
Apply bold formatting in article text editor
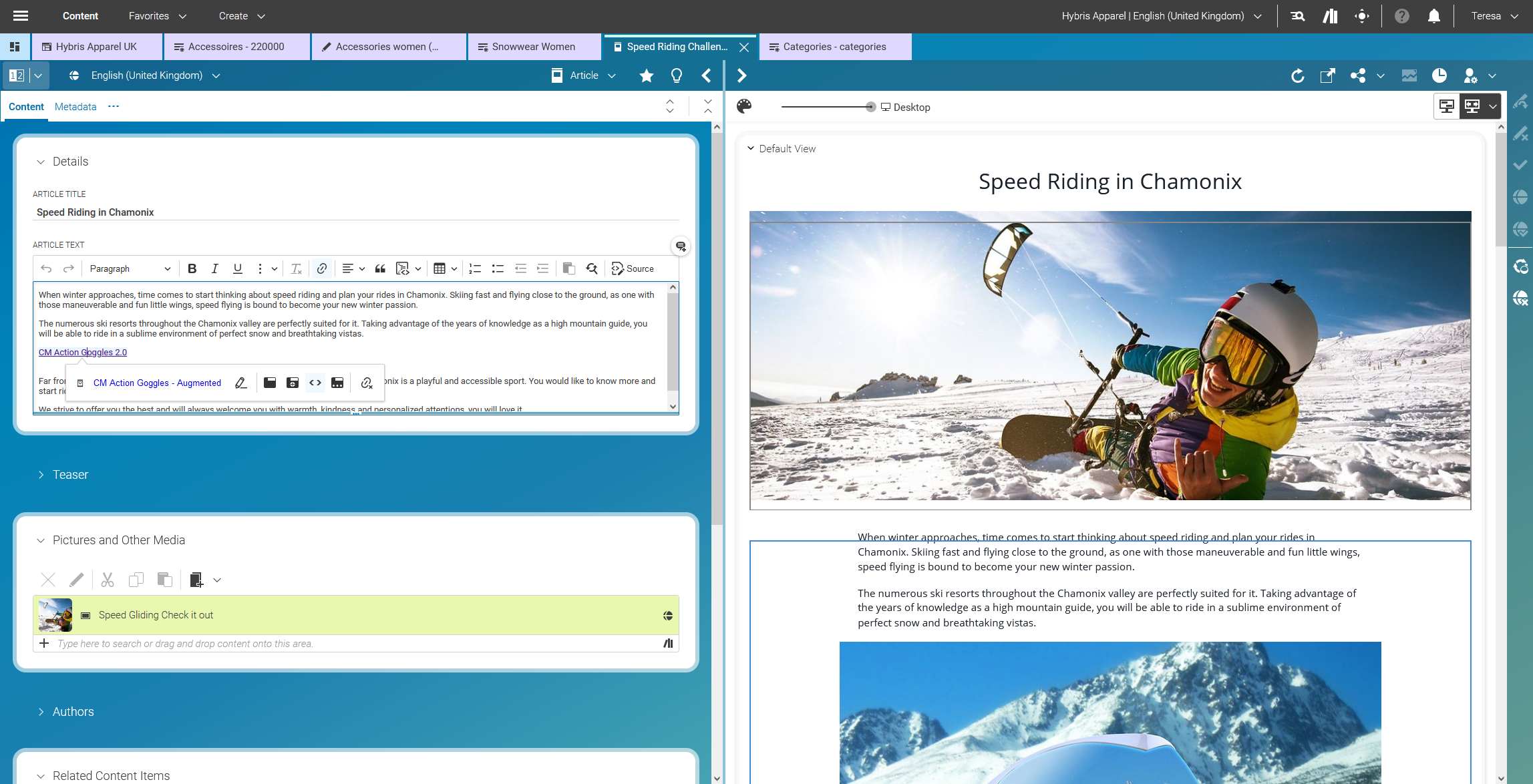[x=192, y=268]
